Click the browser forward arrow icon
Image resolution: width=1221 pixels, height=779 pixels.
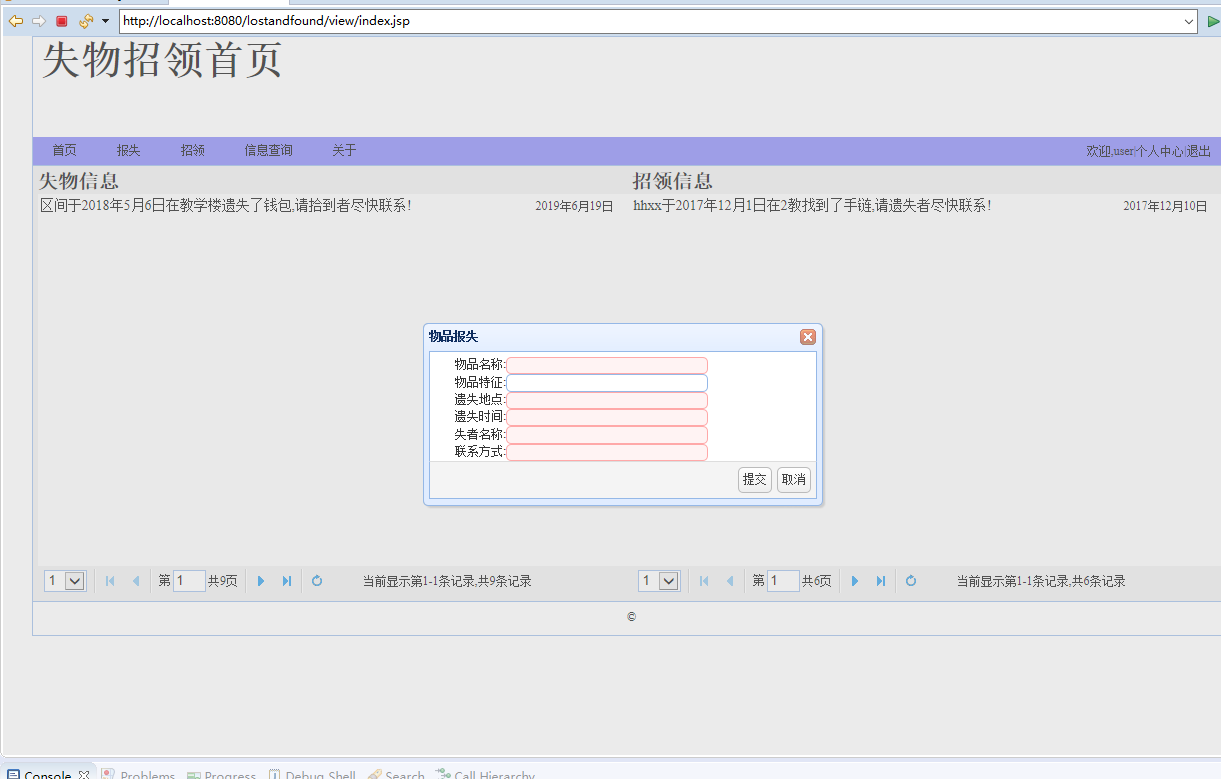pyautogui.click(x=39, y=20)
